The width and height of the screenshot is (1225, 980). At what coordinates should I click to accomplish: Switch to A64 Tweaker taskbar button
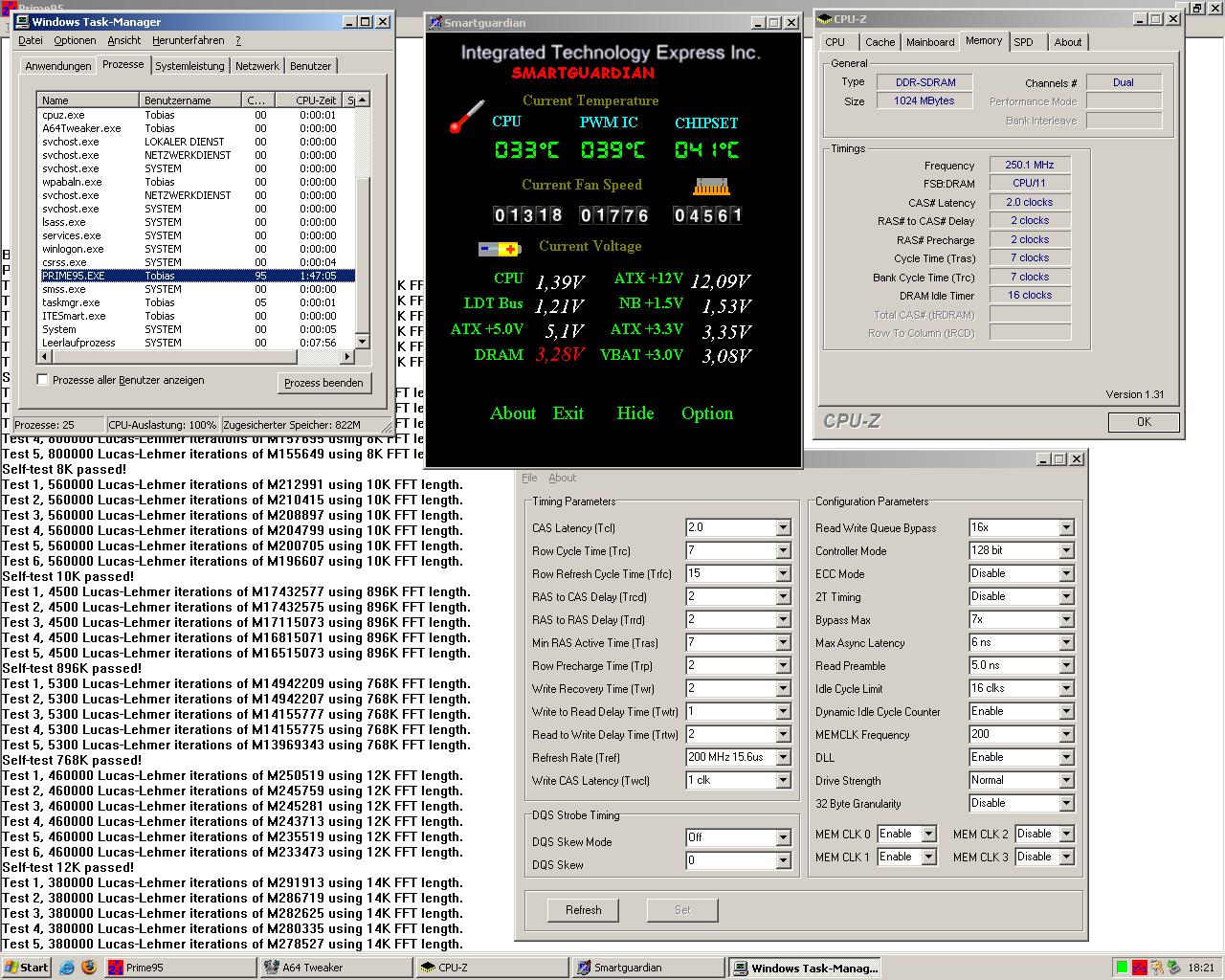[336, 968]
